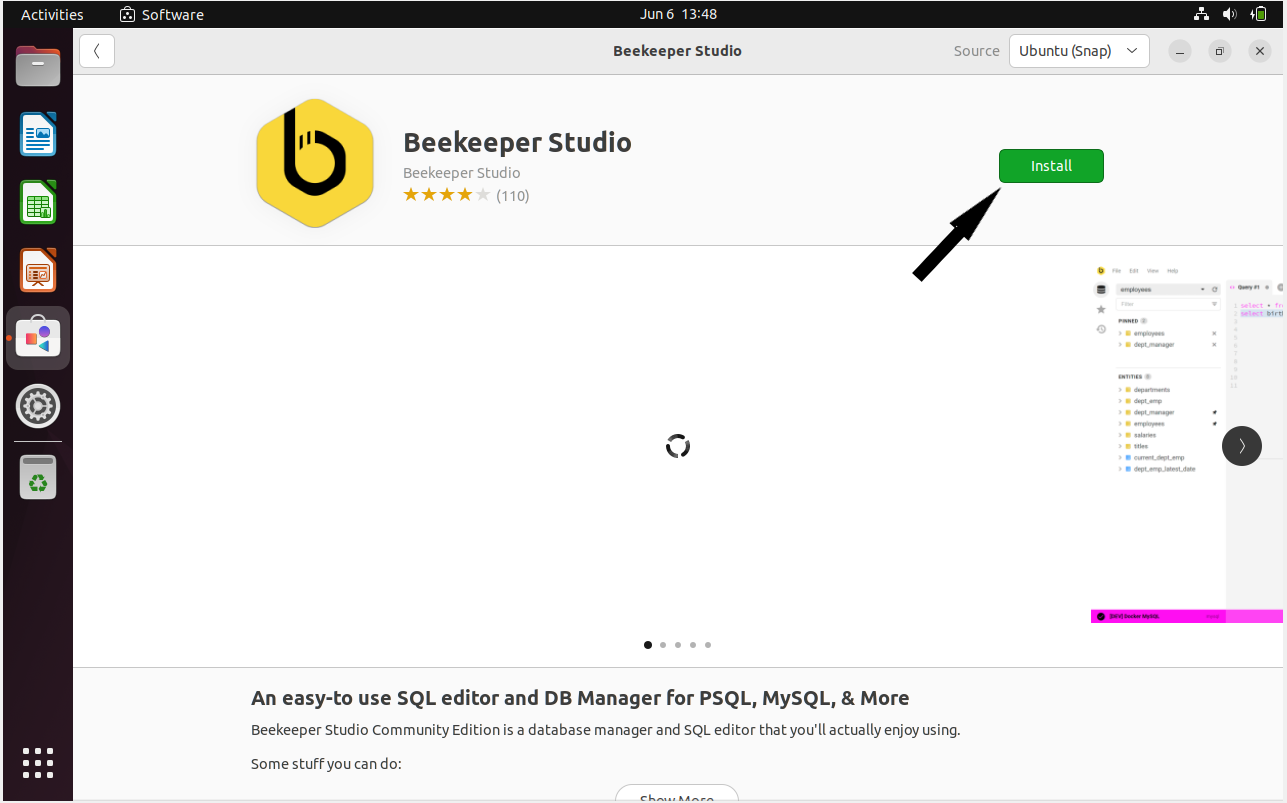Open the Source dropdown Ubuntu (Snap)
Viewport: 1287px width, 803px height.
tap(1079, 51)
